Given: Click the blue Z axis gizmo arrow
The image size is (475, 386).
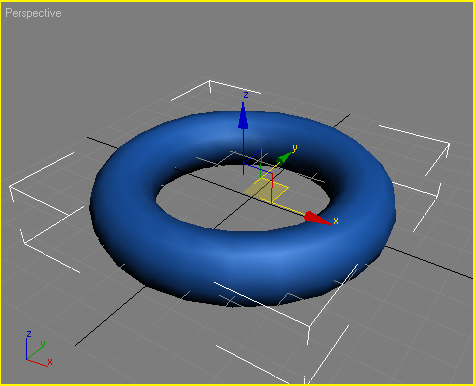Looking at the screenshot, I should 243,116.
